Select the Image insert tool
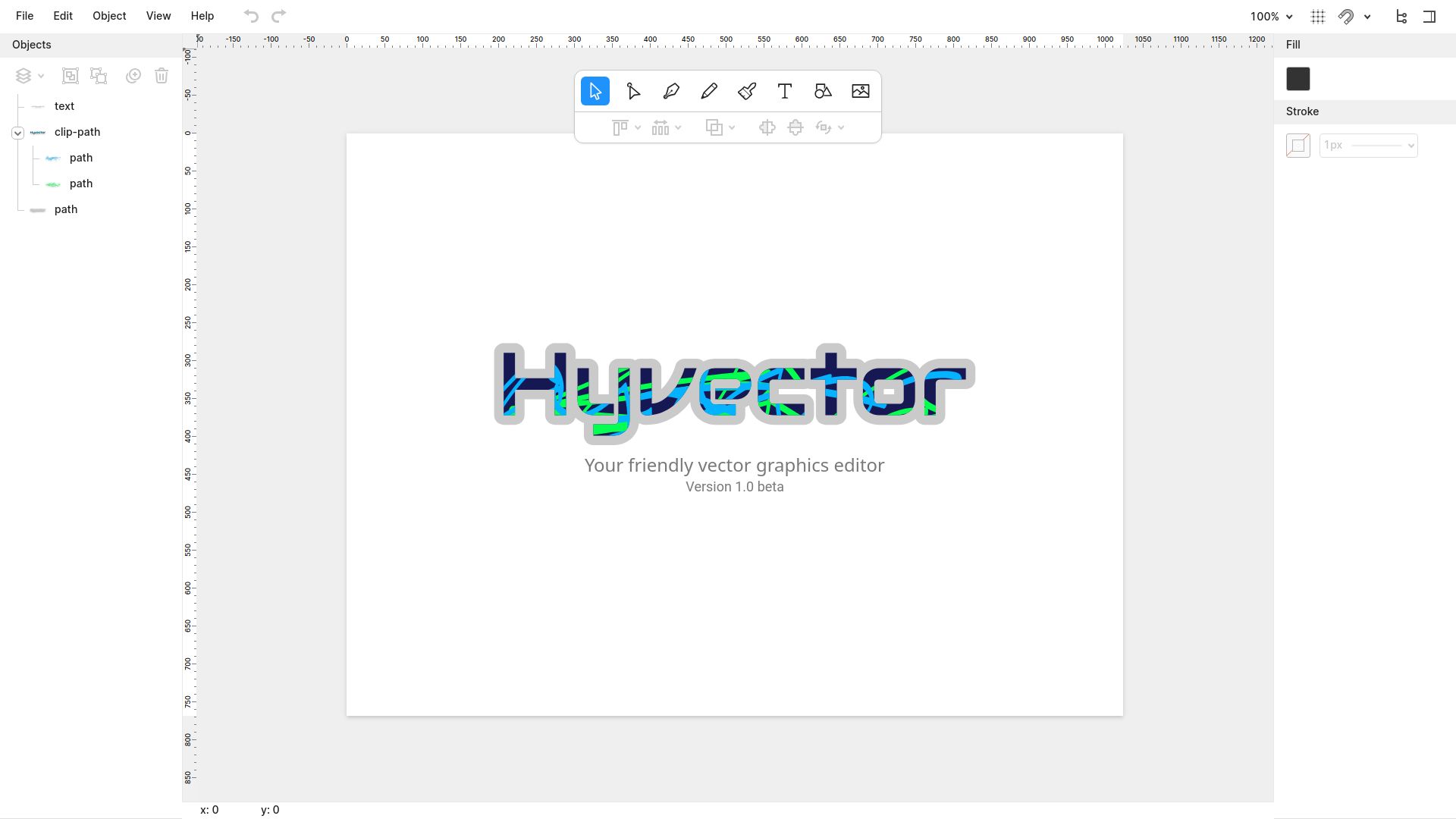The width and height of the screenshot is (1456, 819). click(x=861, y=91)
